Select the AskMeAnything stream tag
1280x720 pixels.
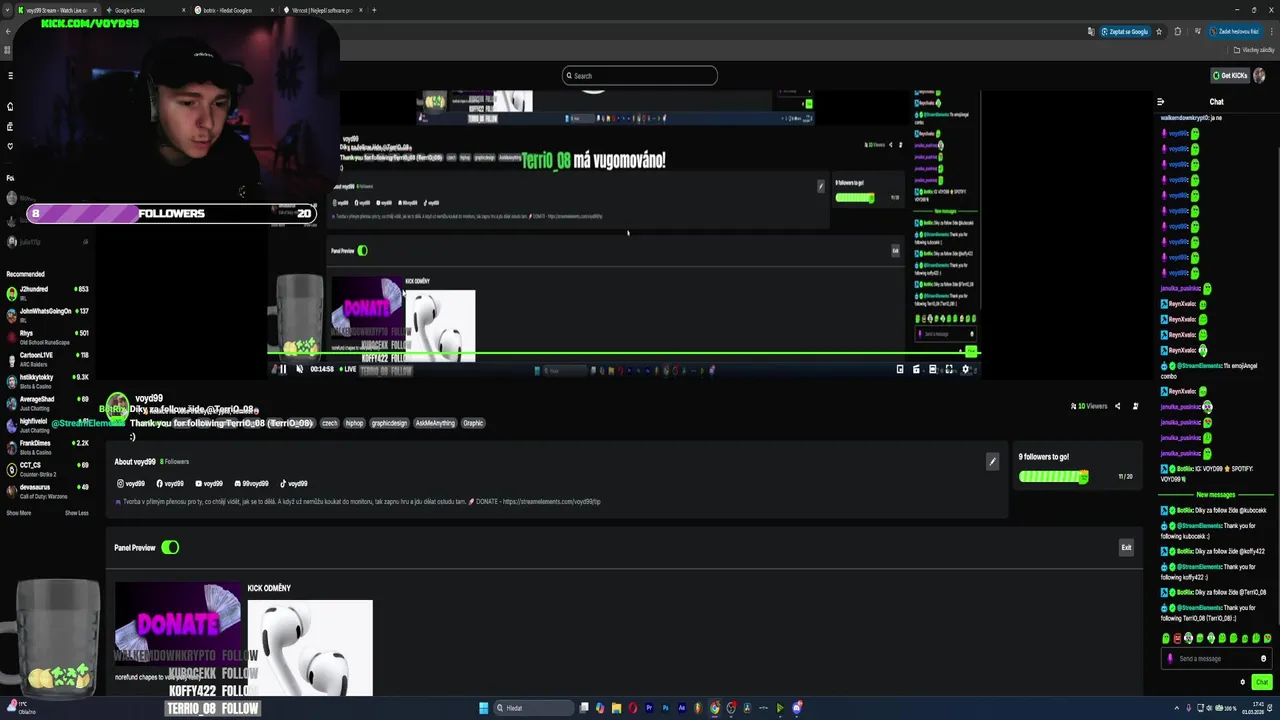pos(435,423)
